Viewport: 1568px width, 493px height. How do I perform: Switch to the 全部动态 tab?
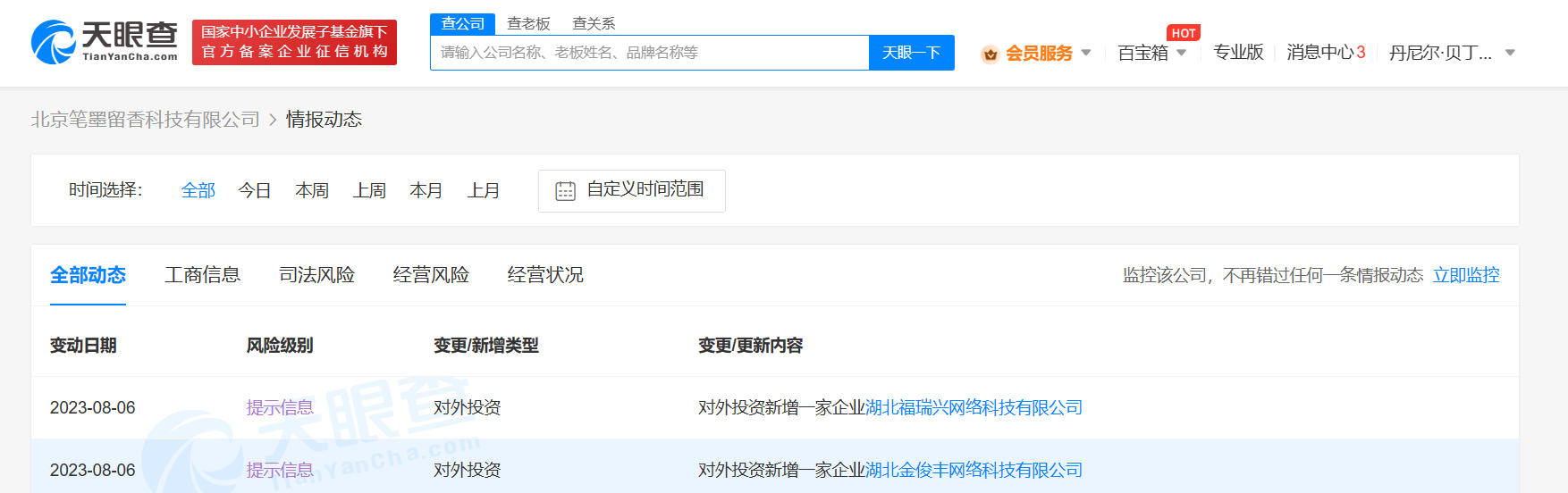tap(88, 275)
